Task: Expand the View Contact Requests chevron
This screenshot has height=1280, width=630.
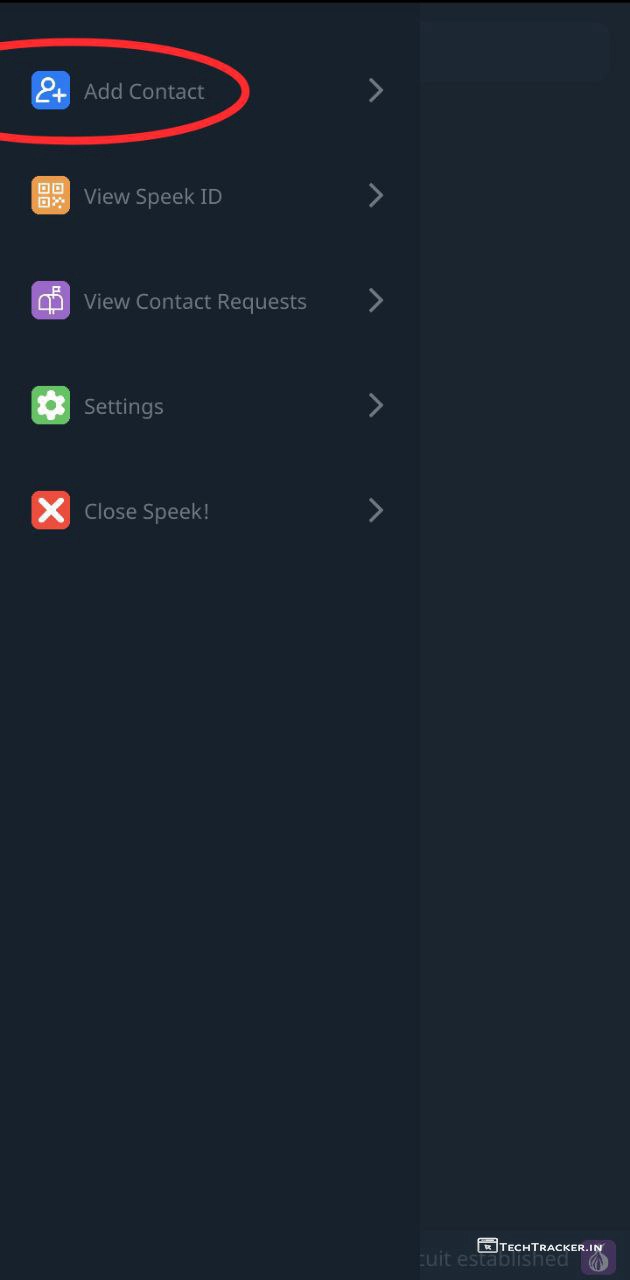Action: pyautogui.click(x=376, y=301)
